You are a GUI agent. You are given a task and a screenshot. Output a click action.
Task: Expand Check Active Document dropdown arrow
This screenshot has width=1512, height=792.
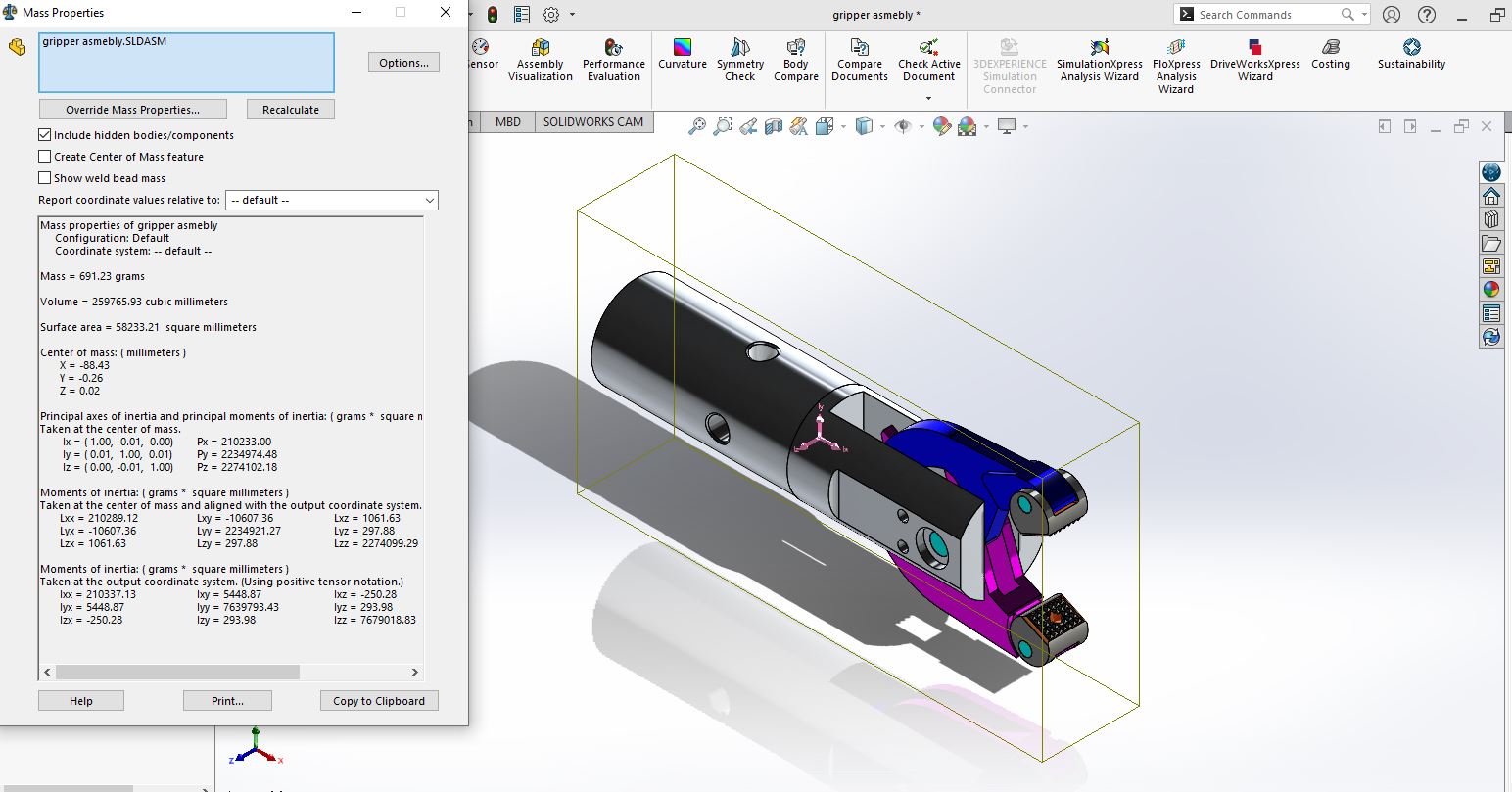(929, 100)
